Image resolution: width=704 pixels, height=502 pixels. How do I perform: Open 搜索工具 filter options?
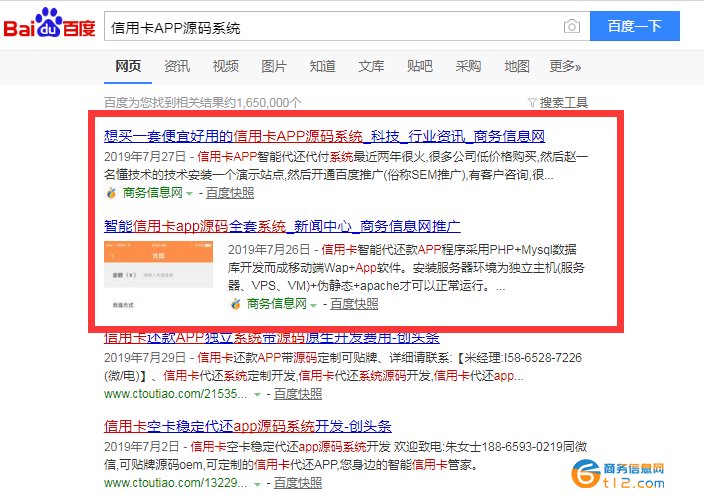pos(563,103)
